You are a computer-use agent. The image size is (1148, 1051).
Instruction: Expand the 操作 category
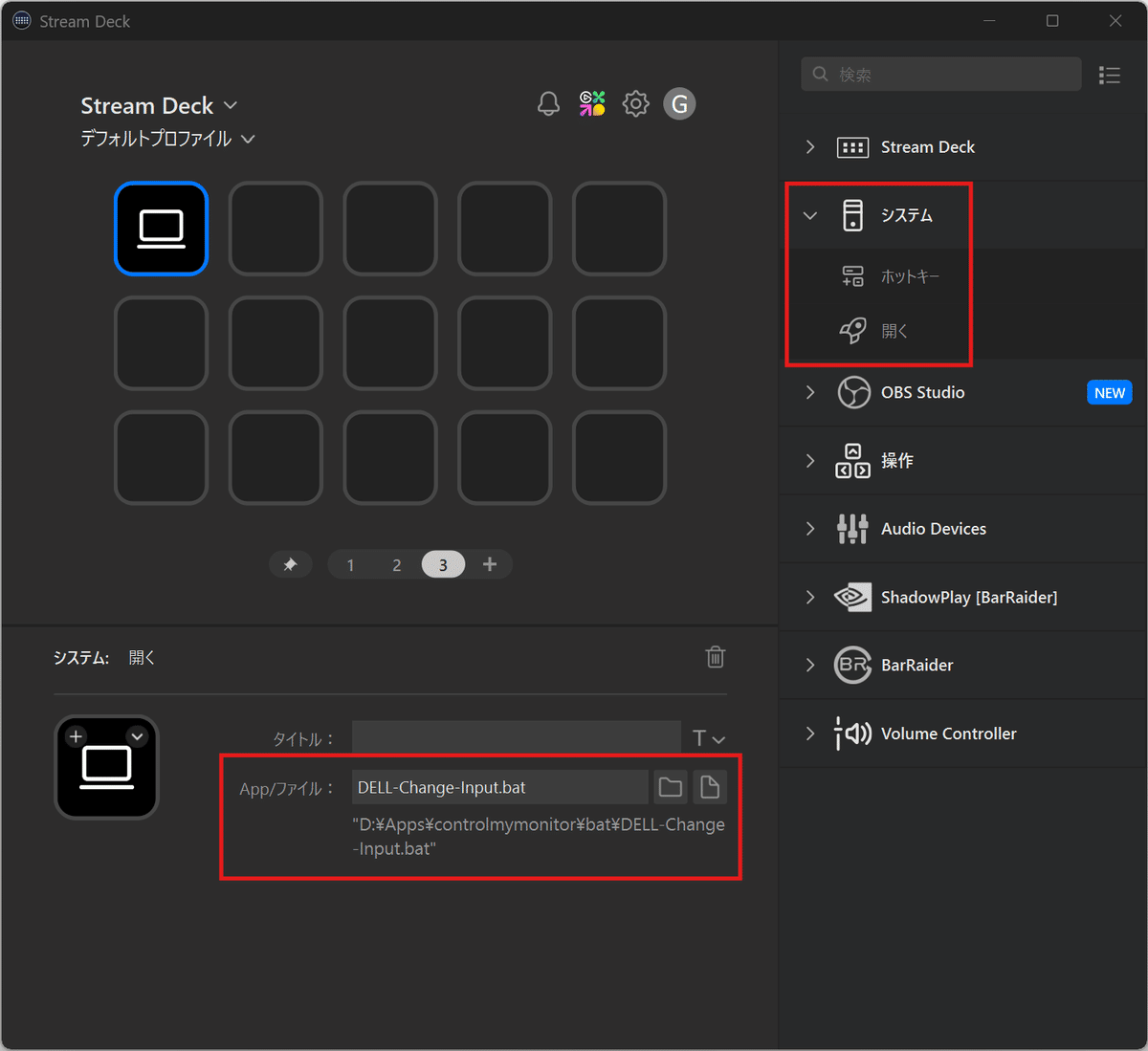[x=809, y=460]
